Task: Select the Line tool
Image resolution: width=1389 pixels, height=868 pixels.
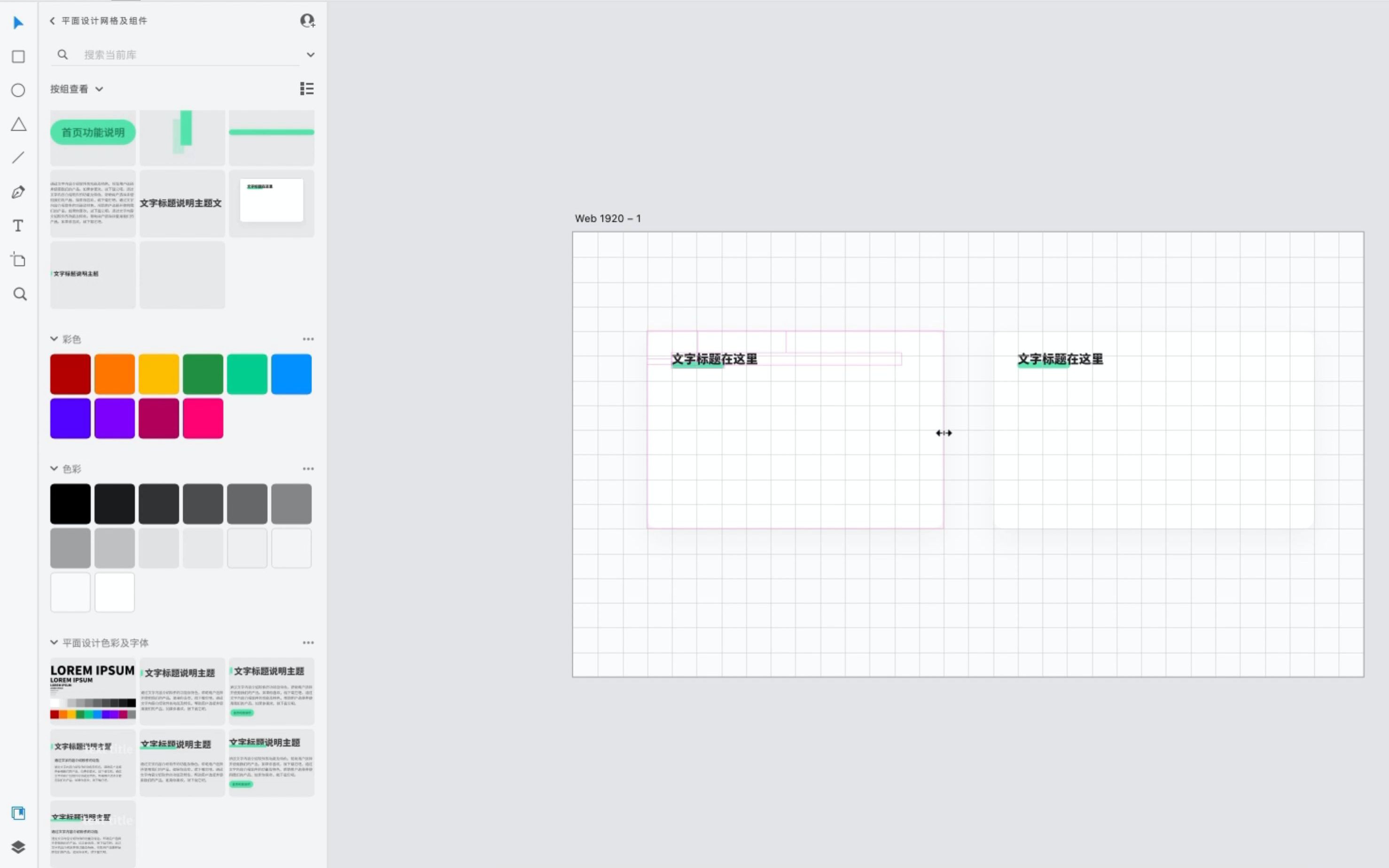Action: pos(18,158)
